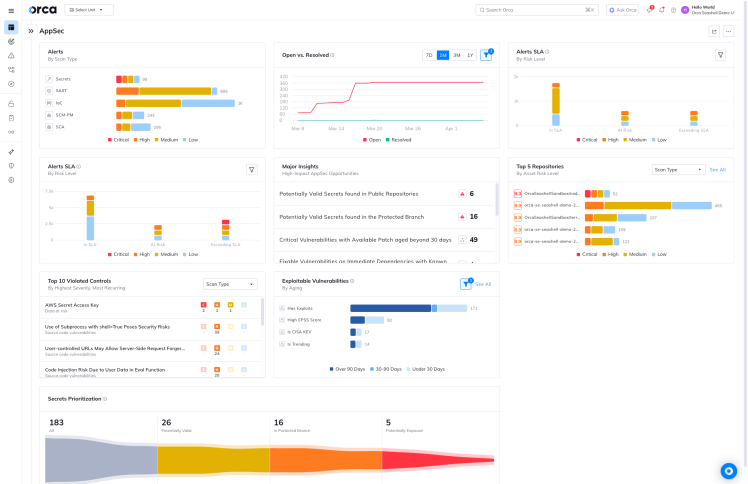748x484 pixels.
Task: Click the IaC scan type icon
Action: [49, 103]
